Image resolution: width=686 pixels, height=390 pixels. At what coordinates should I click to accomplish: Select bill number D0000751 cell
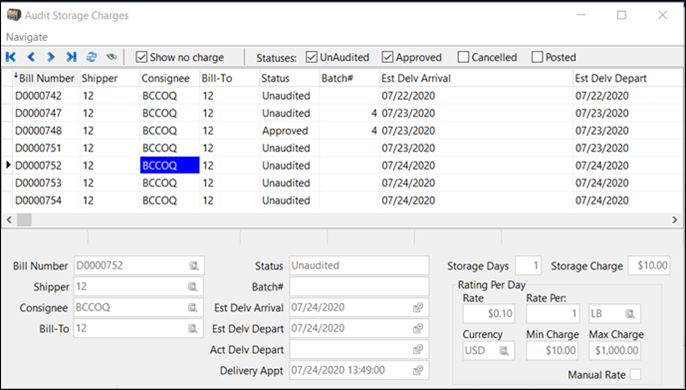click(x=46, y=148)
